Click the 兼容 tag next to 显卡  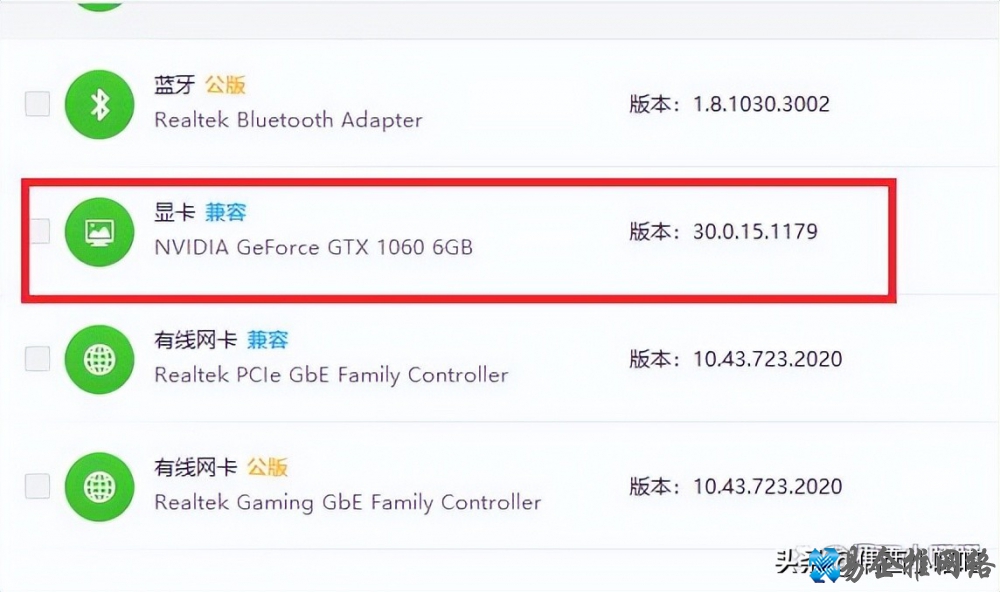pyautogui.click(x=225, y=212)
